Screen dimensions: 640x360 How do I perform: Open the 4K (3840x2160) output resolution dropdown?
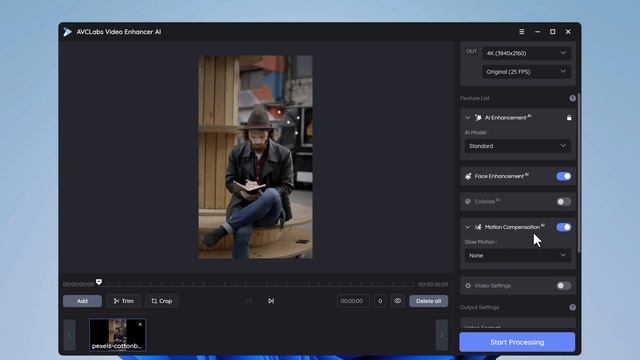(526, 53)
